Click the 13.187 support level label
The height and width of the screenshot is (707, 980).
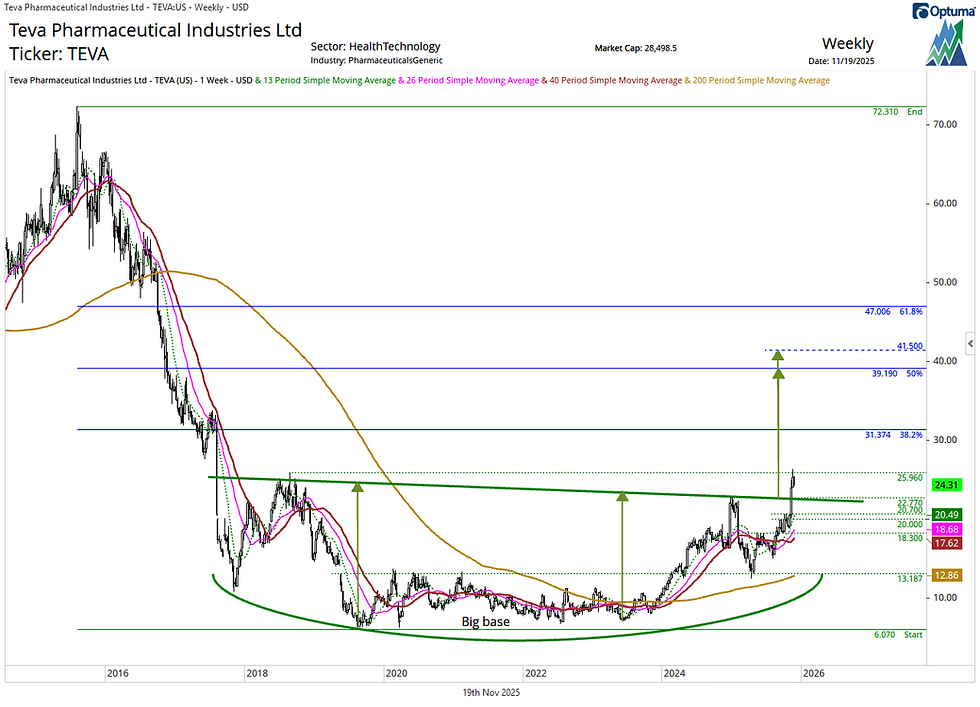(910, 579)
